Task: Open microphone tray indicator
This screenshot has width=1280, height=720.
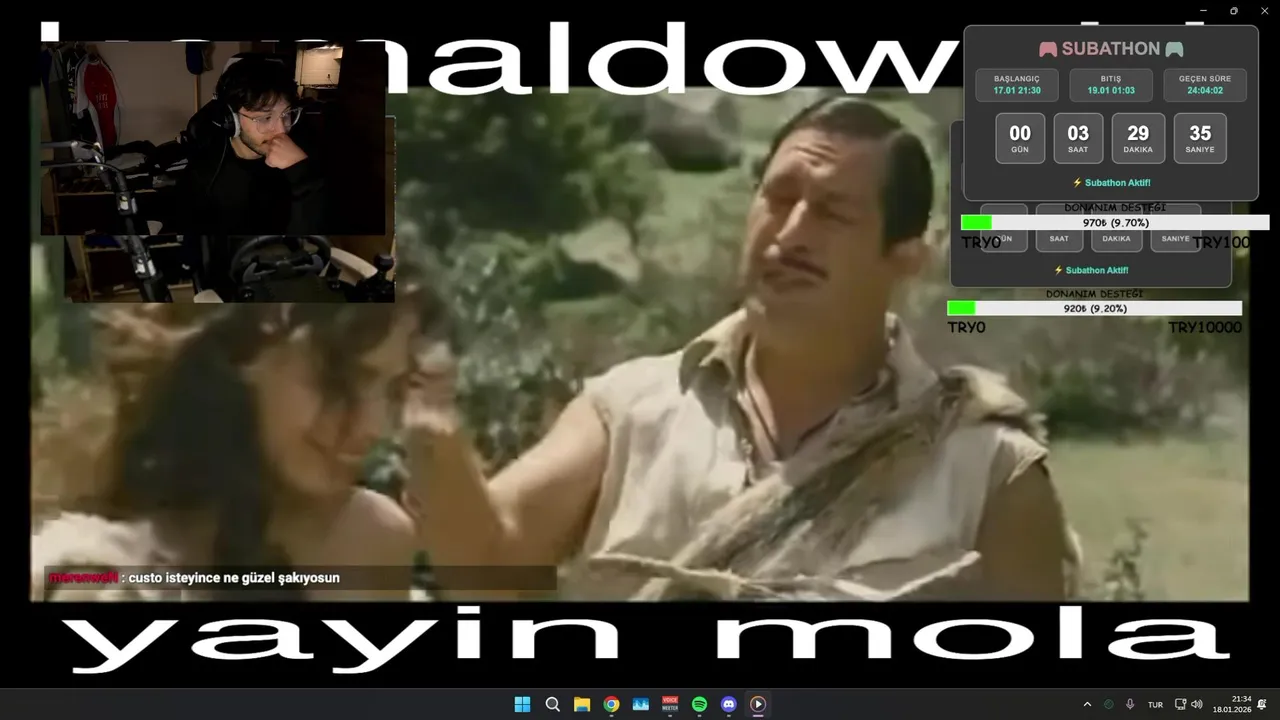Action: (1130, 704)
